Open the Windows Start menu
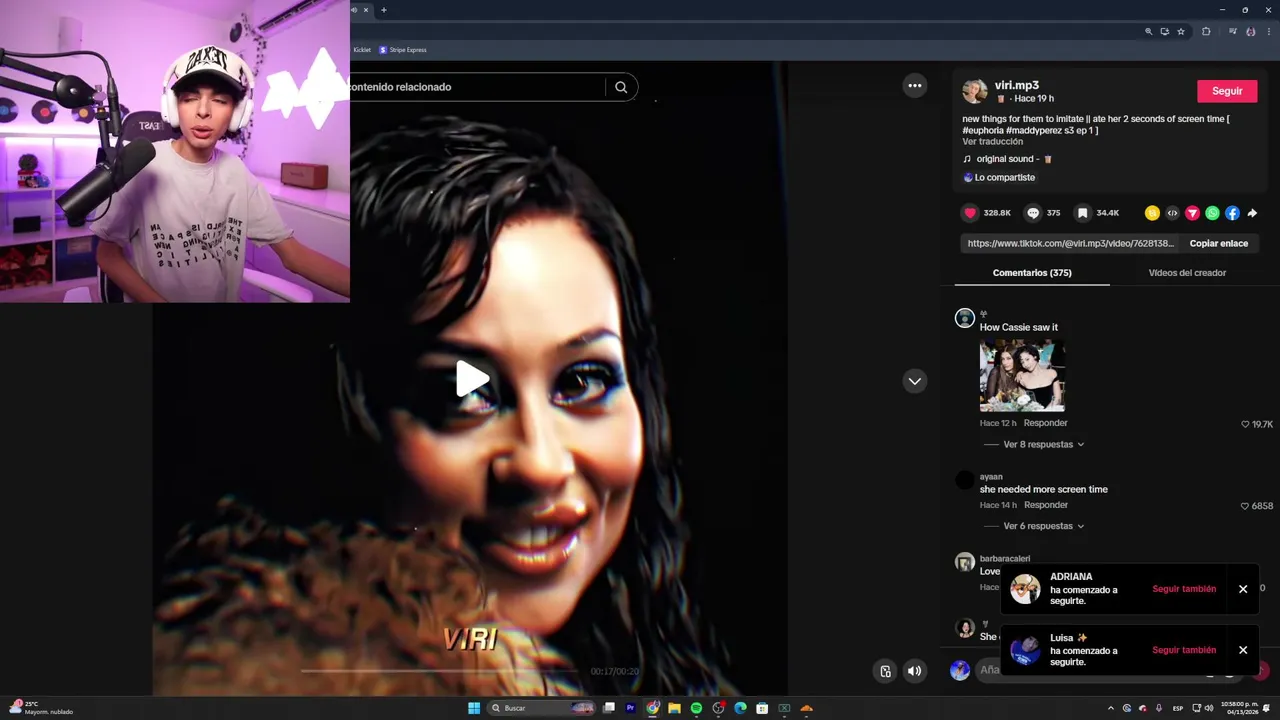Image resolution: width=1280 pixels, height=720 pixels. coord(474,708)
